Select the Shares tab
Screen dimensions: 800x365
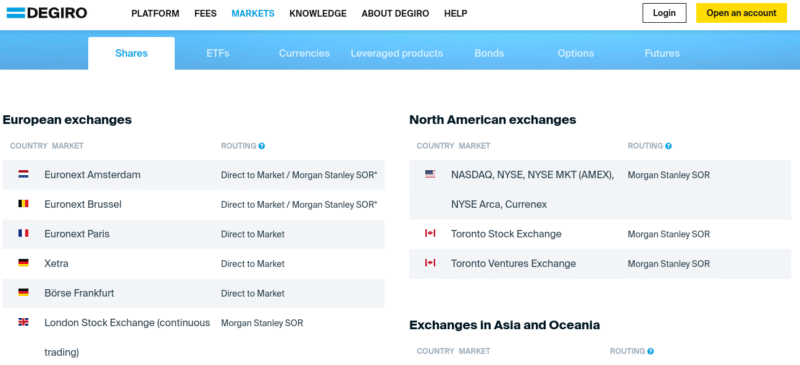tap(132, 53)
